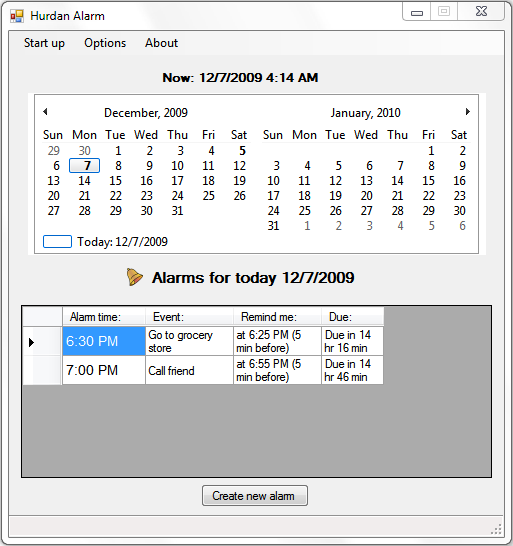Click the previous month arrow in calendar
Screen dimensions: 513x546
[x=45, y=112]
